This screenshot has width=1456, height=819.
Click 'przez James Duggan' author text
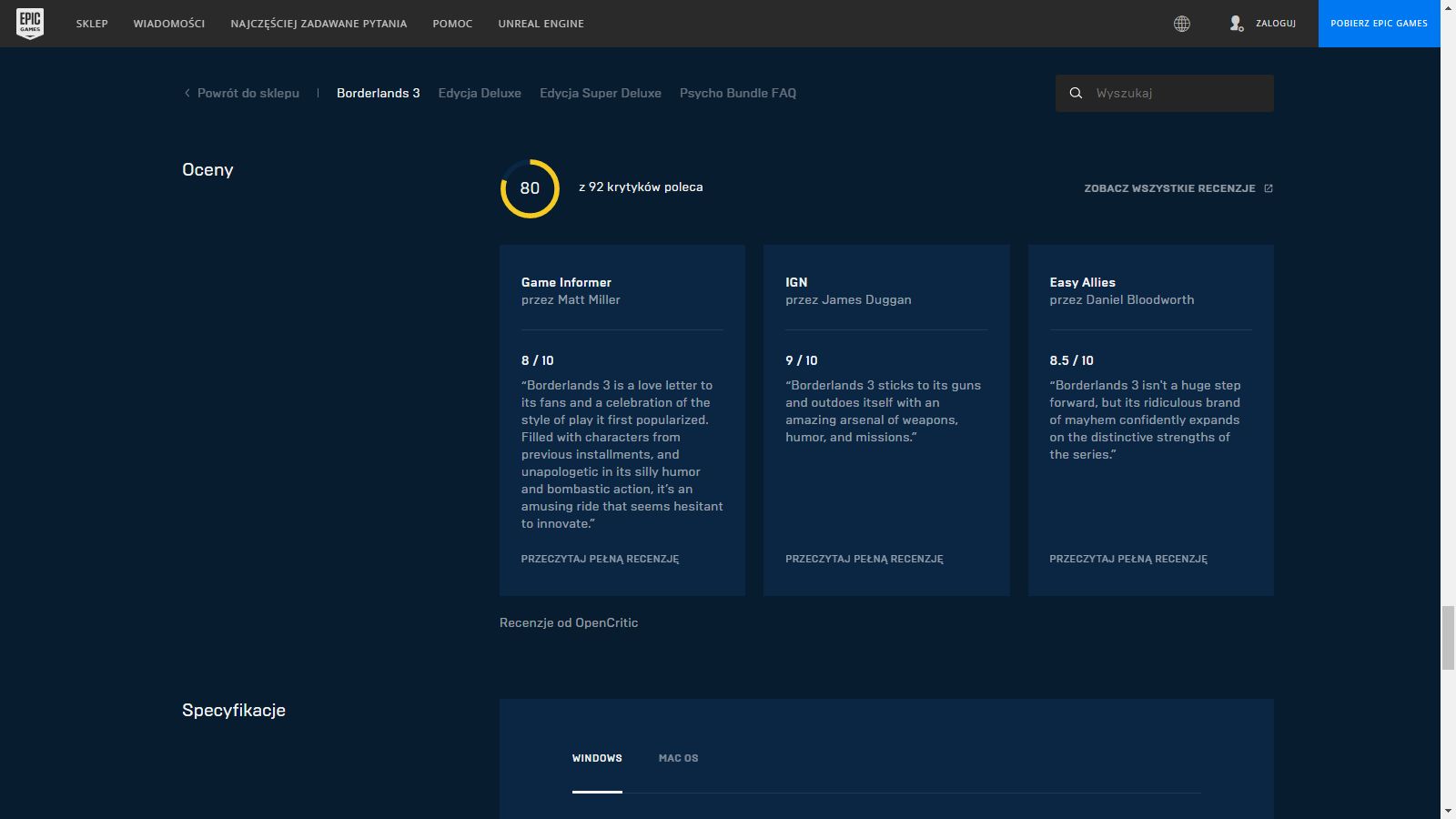click(848, 299)
